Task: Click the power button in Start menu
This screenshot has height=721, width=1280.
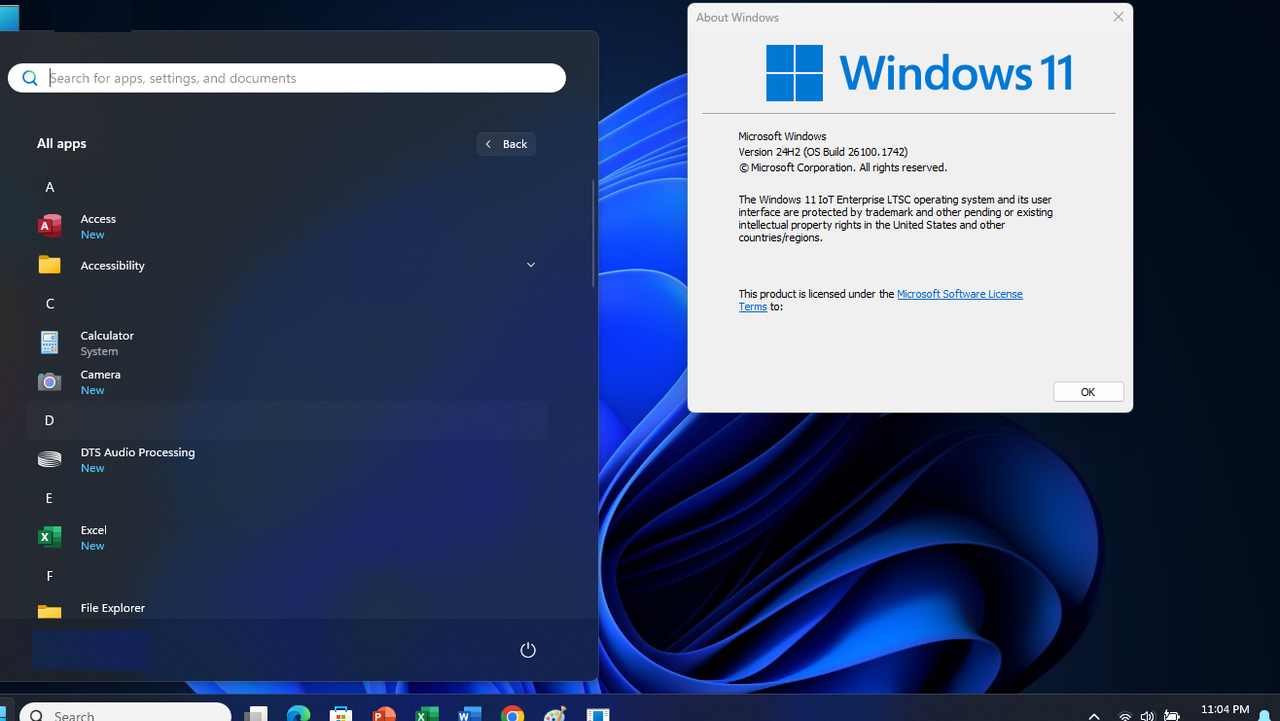Action: tap(528, 650)
